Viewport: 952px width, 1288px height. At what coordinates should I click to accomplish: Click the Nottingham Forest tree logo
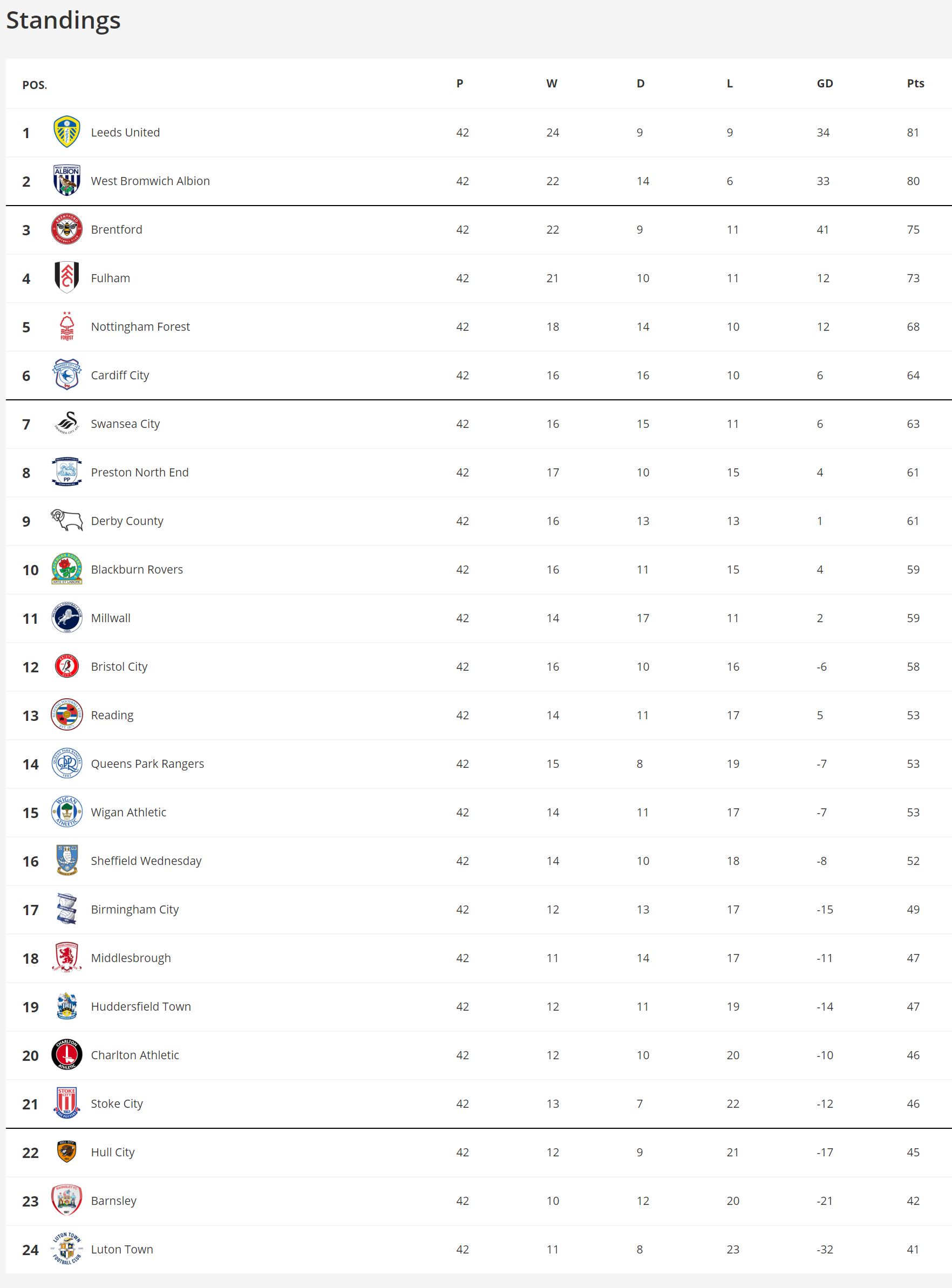67,326
